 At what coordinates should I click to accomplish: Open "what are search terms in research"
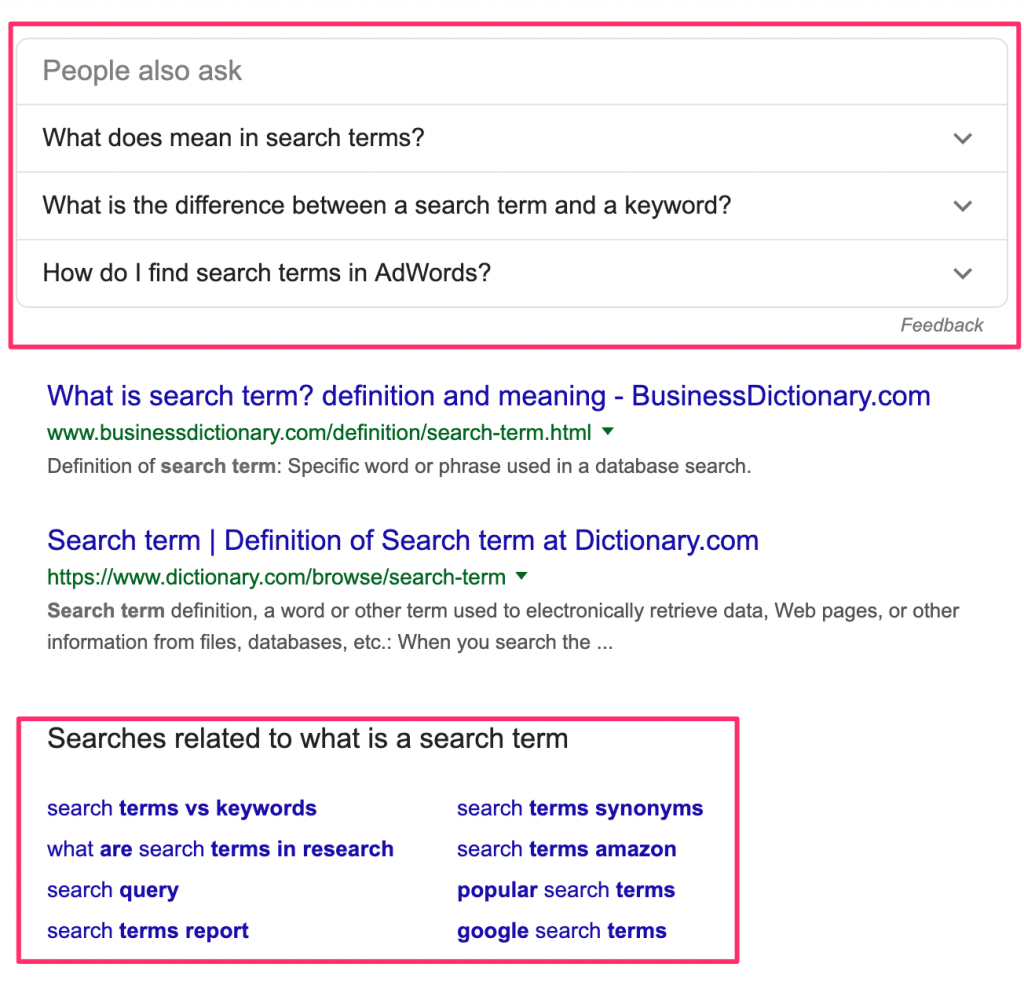219,849
